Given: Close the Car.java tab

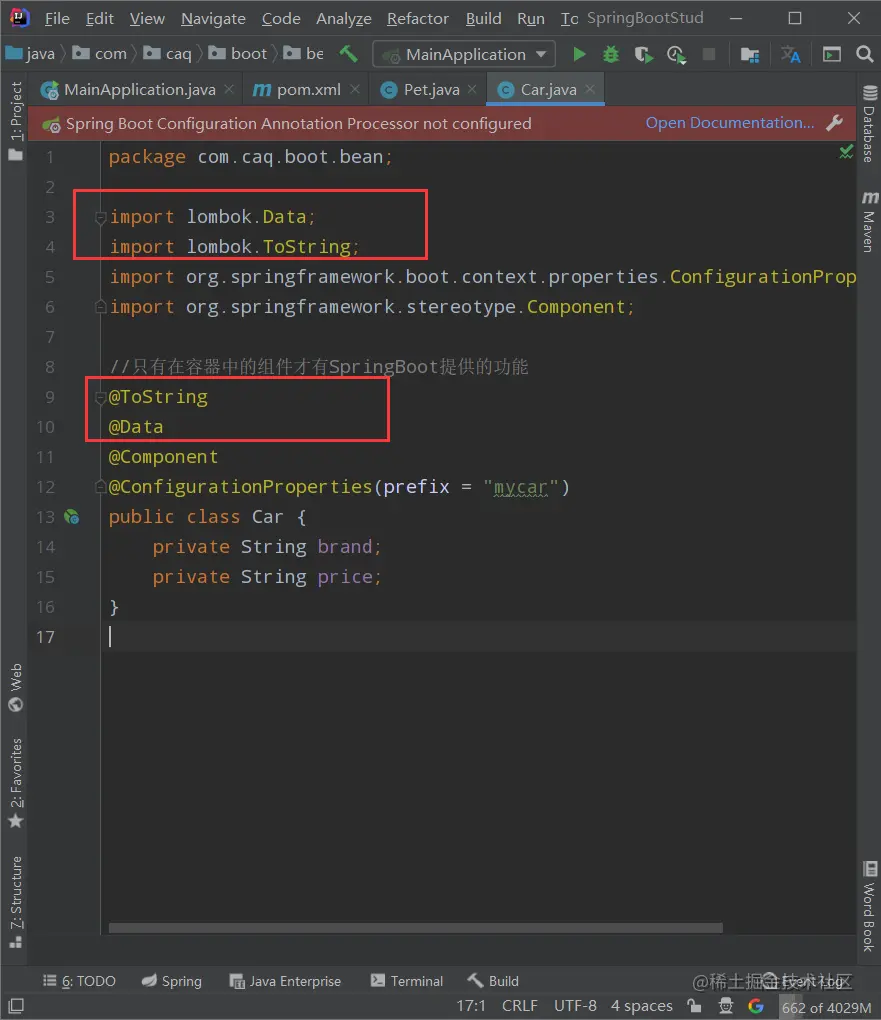Looking at the screenshot, I should 590,89.
